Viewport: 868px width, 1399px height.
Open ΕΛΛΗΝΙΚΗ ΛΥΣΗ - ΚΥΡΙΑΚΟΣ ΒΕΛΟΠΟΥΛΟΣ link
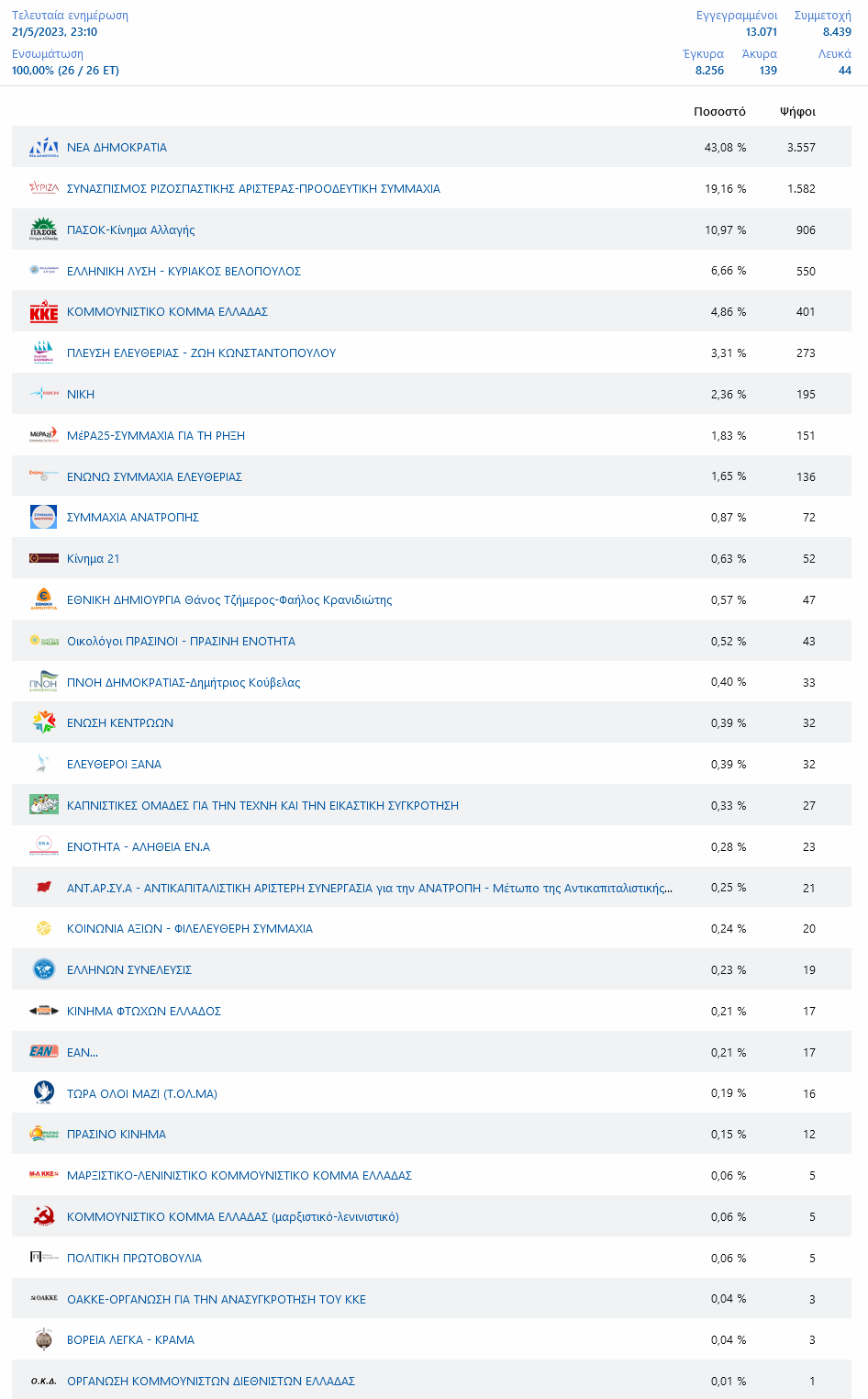(x=184, y=271)
